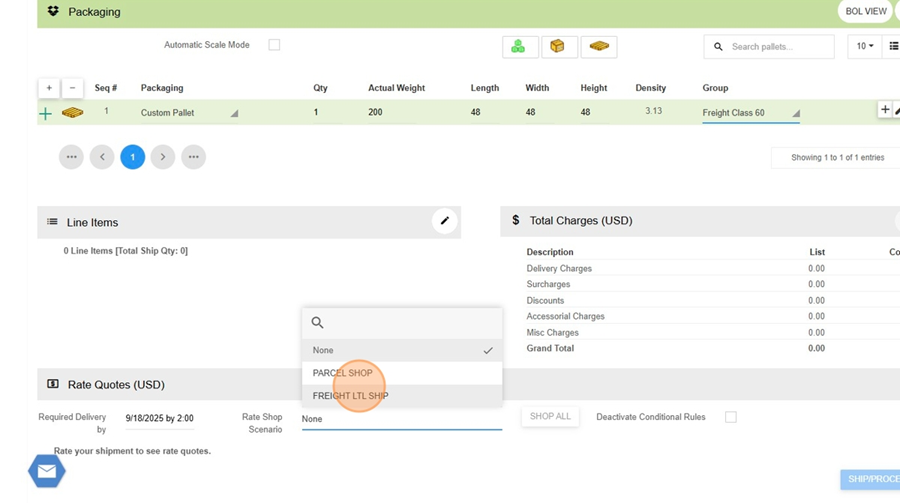Click the plus button above Seq column
The image size is (900, 503).
click(49, 88)
